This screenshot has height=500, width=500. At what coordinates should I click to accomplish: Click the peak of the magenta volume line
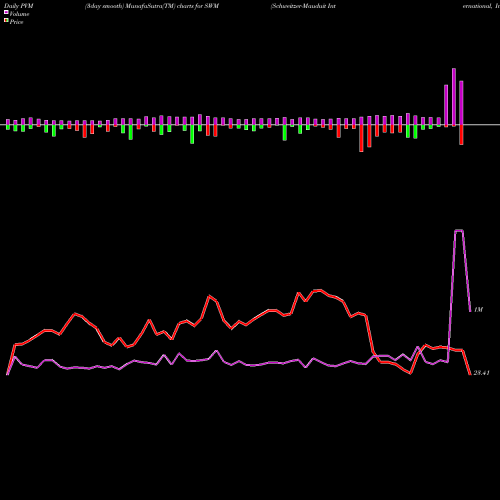pos(459,230)
